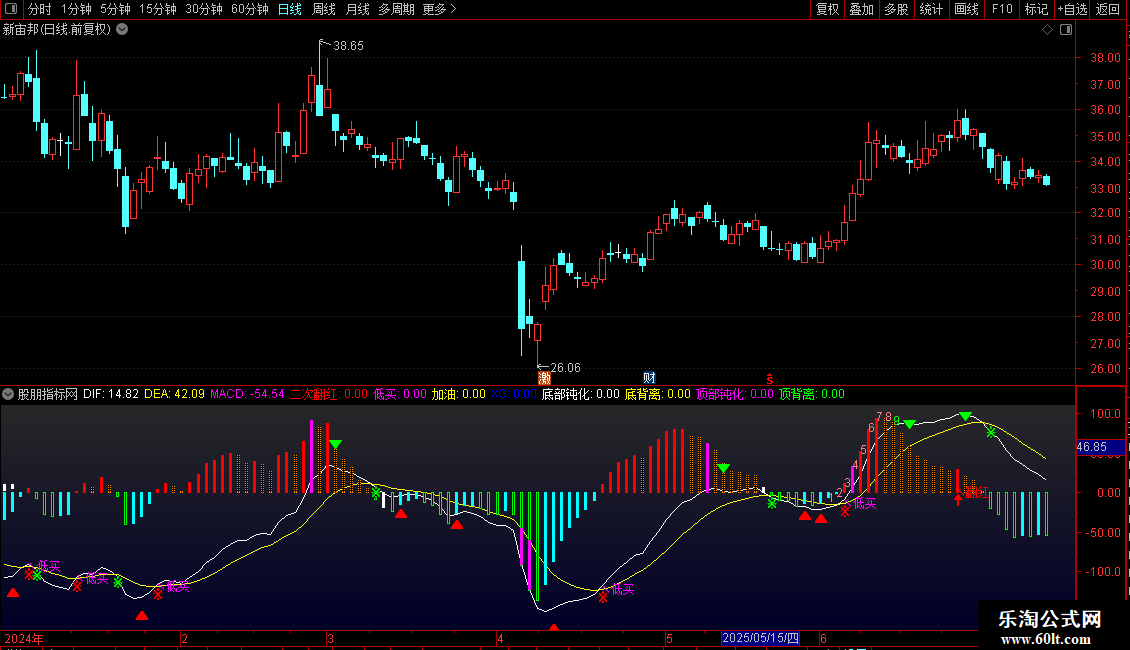The image size is (1130, 650).
Task: Click the 顶背离: 0.00 label
Action: pyautogui.click(x=811, y=394)
